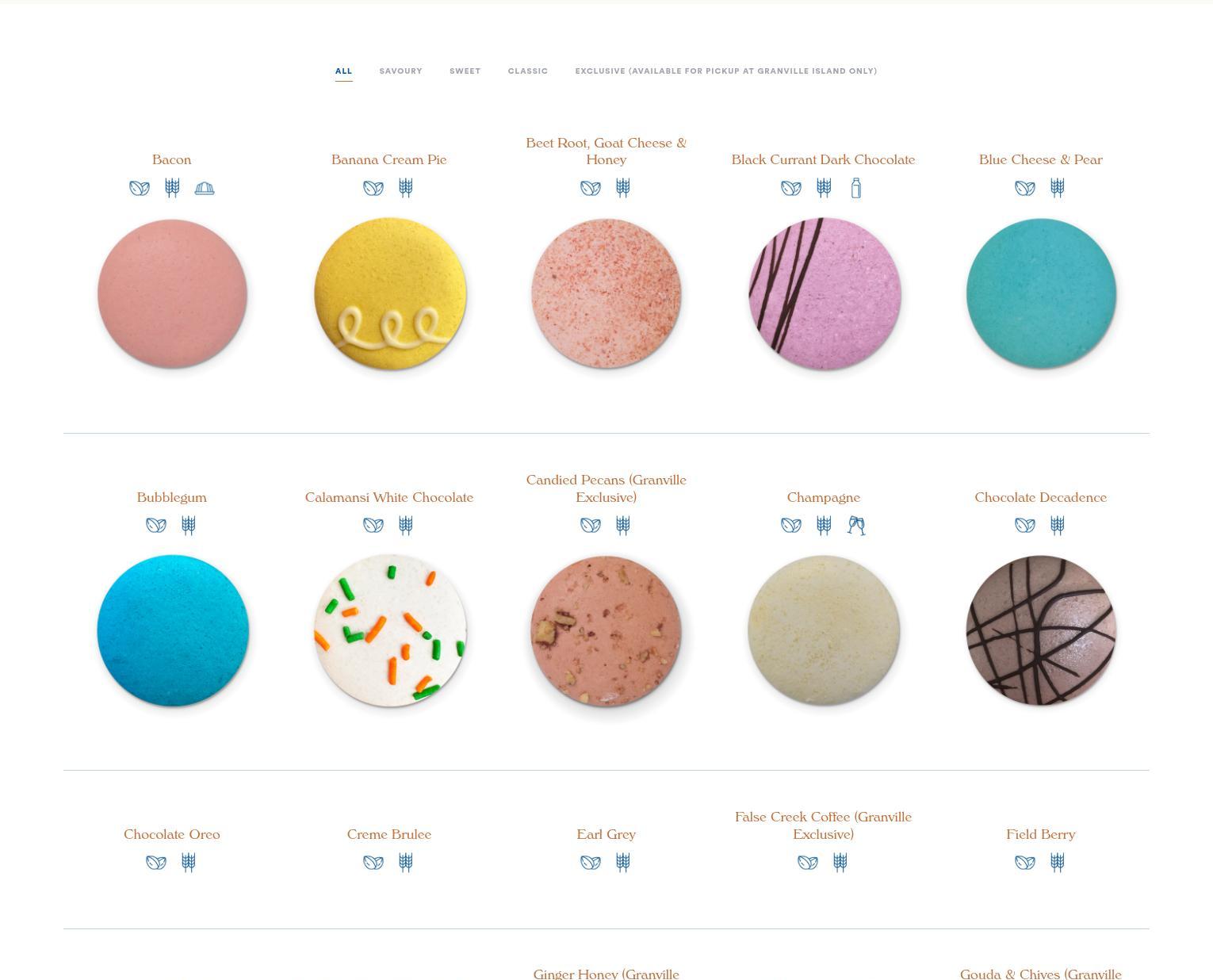Click the wheat icon under Field Berry
The height and width of the screenshot is (980, 1213).
(1058, 862)
